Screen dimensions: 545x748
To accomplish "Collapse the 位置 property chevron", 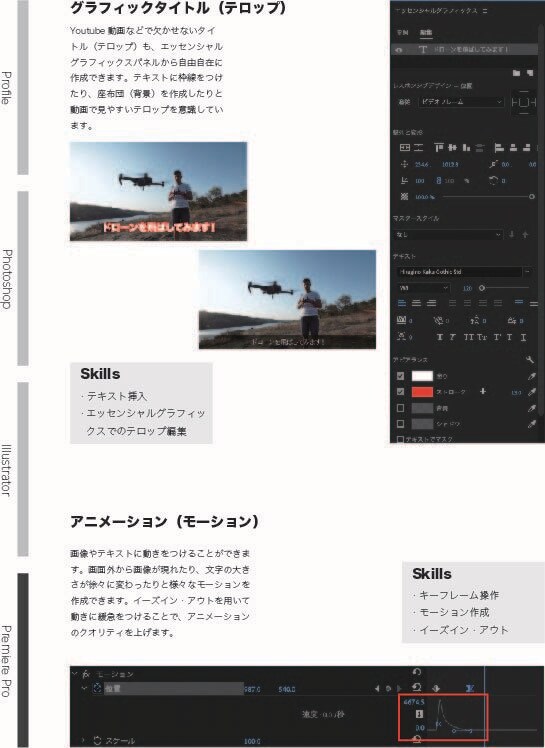I will [84, 688].
